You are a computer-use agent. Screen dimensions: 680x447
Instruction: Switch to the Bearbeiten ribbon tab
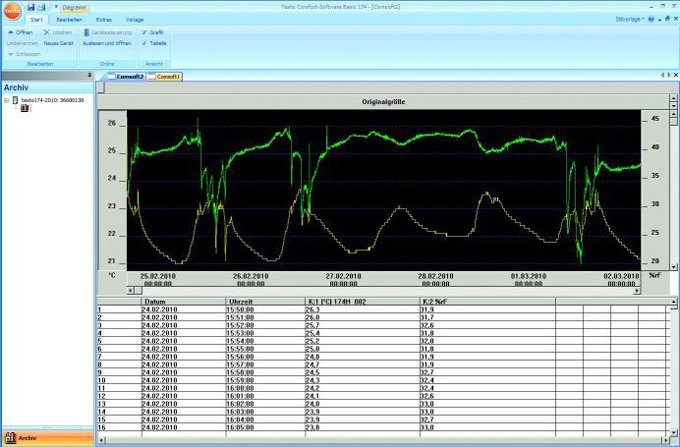(x=69, y=20)
